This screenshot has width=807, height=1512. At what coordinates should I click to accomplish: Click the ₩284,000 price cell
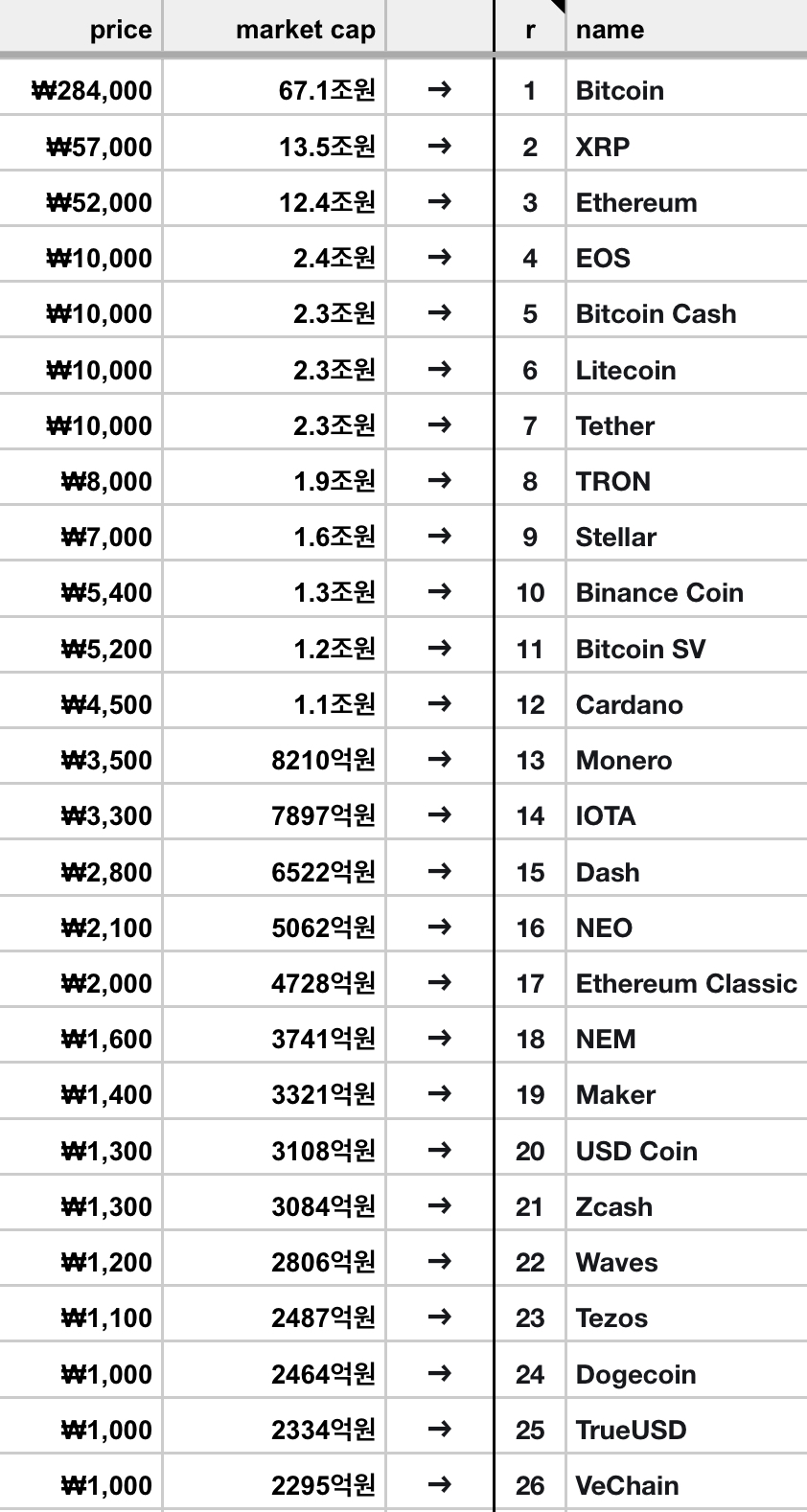tap(81, 90)
